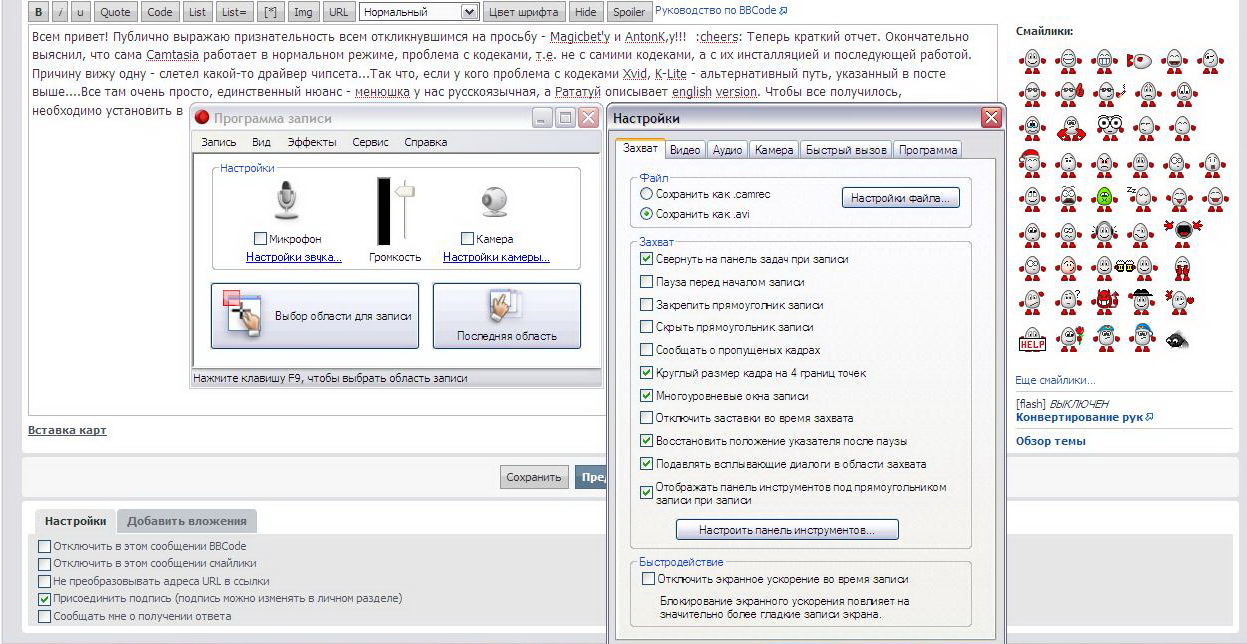
Task: Click the microphone icon in recorder
Action: pyautogui.click(x=287, y=202)
